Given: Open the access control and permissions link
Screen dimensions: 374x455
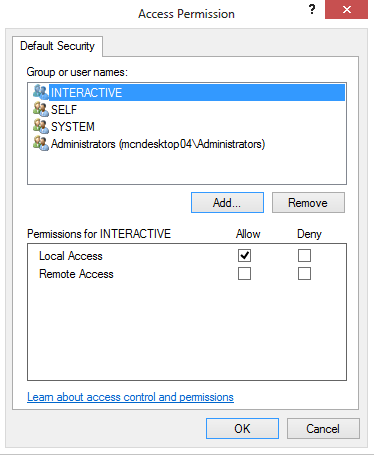Looking at the screenshot, I should [130, 397].
